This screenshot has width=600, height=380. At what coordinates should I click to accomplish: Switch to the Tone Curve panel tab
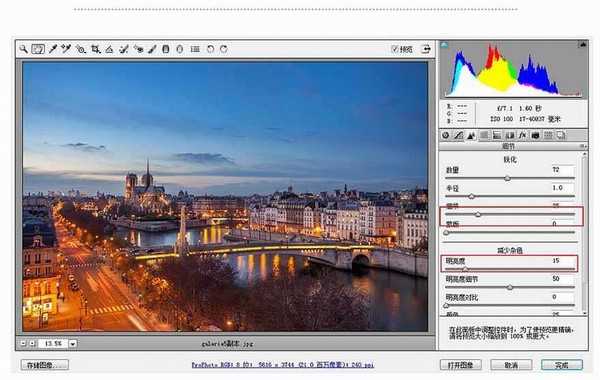coord(458,135)
